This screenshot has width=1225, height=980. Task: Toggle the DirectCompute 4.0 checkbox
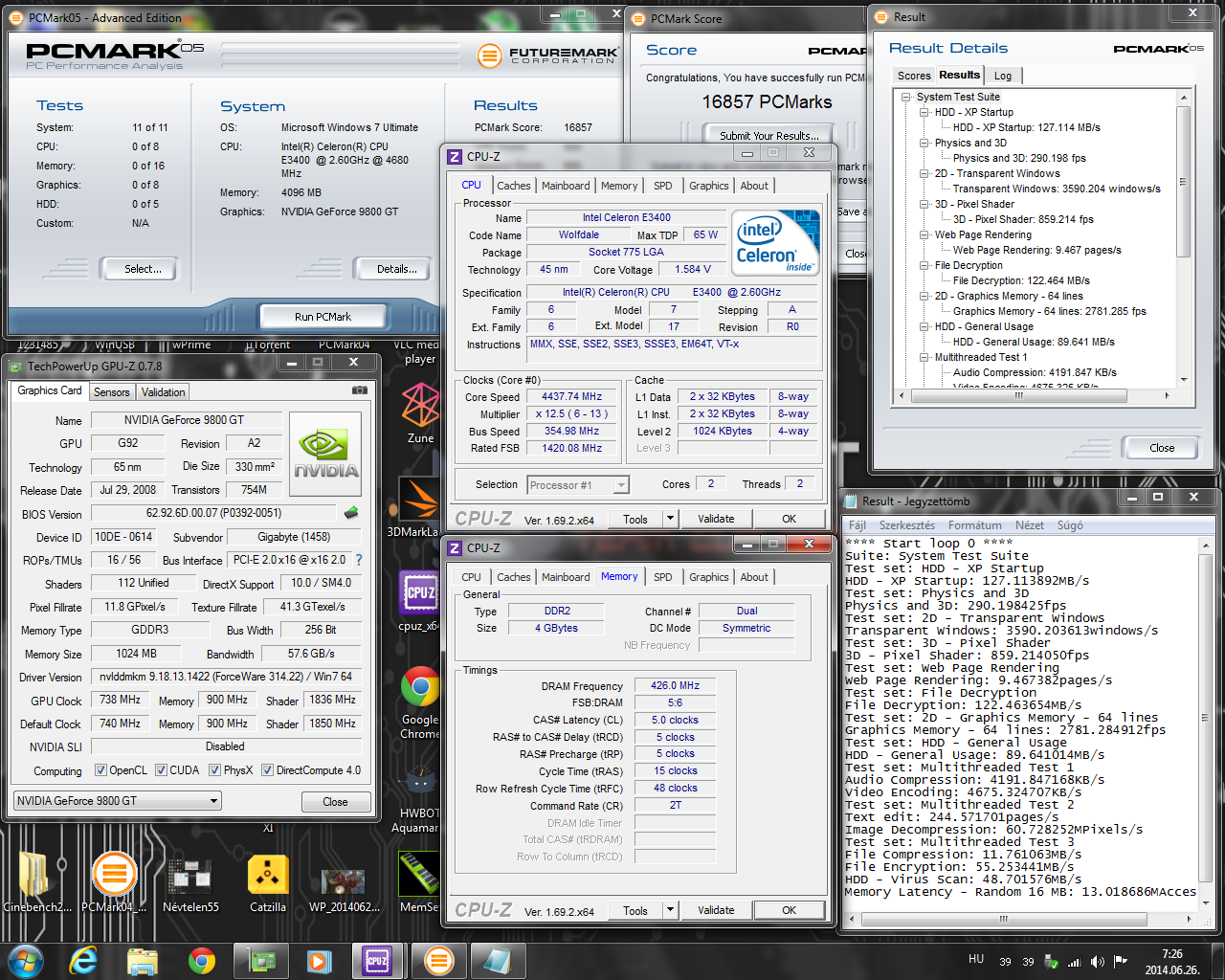pos(267,770)
